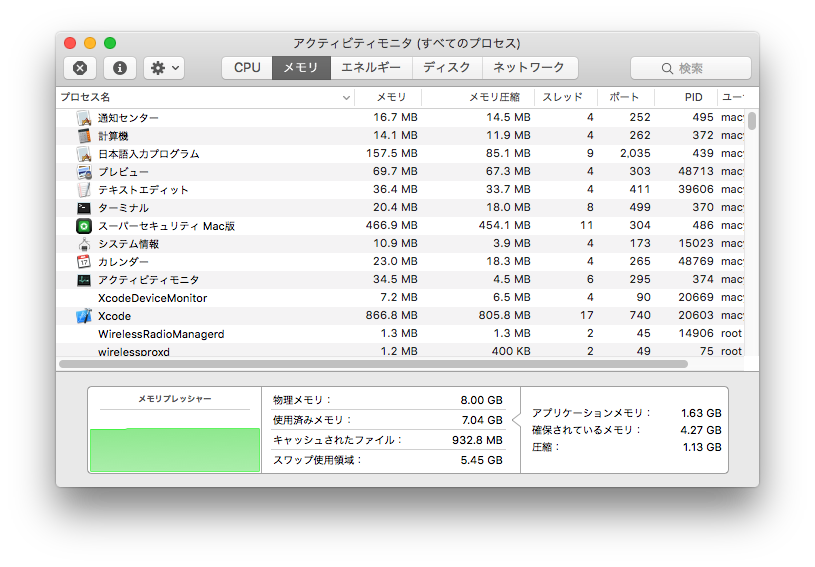Screen dimensions: 815x567
Task: Toggle sort direction chevron on プロセス名 column
Action: [x=346, y=98]
